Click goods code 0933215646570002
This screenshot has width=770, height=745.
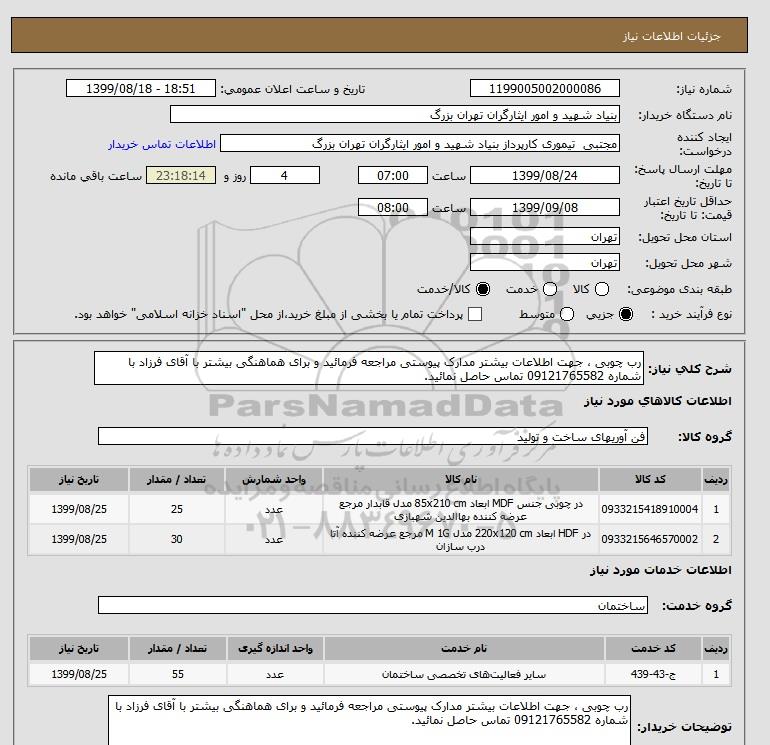(x=650, y=539)
